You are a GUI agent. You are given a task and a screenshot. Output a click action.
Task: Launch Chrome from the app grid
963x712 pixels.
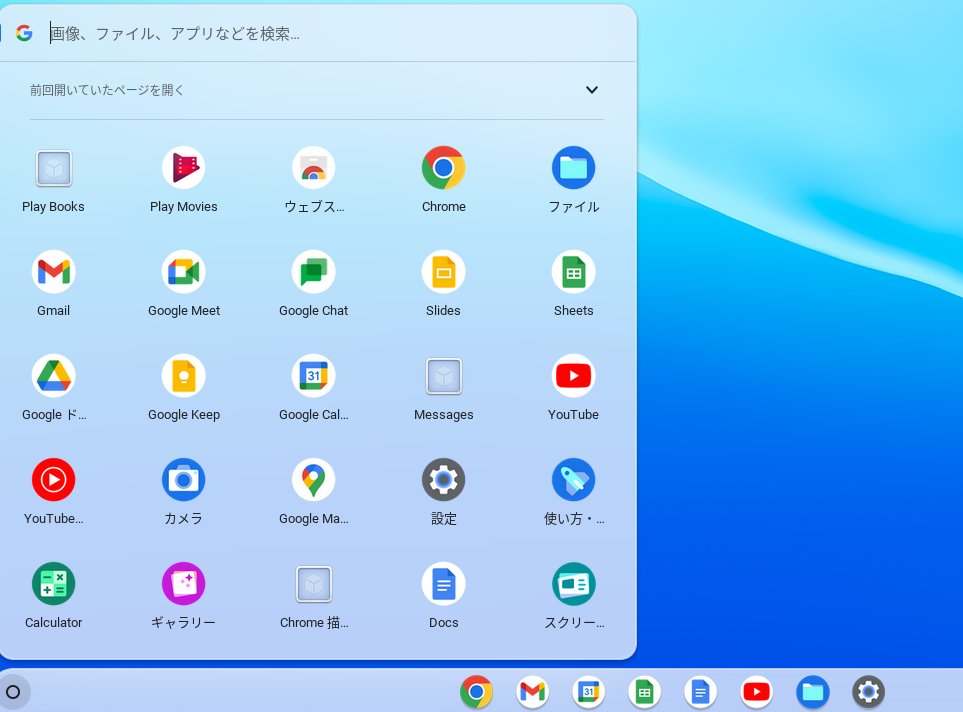[x=443, y=168]
